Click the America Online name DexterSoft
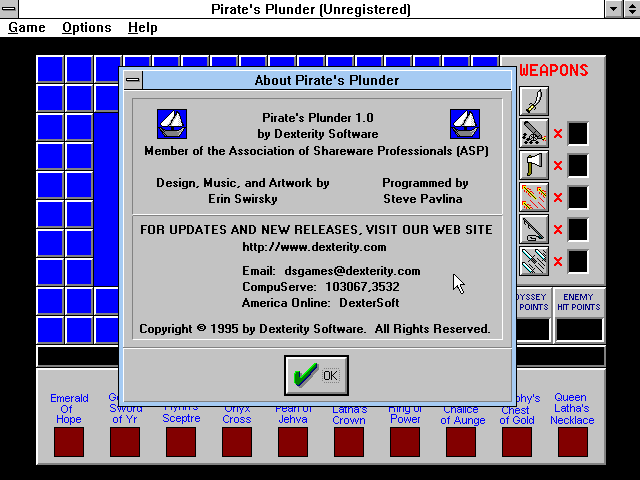 coord(369,303)
